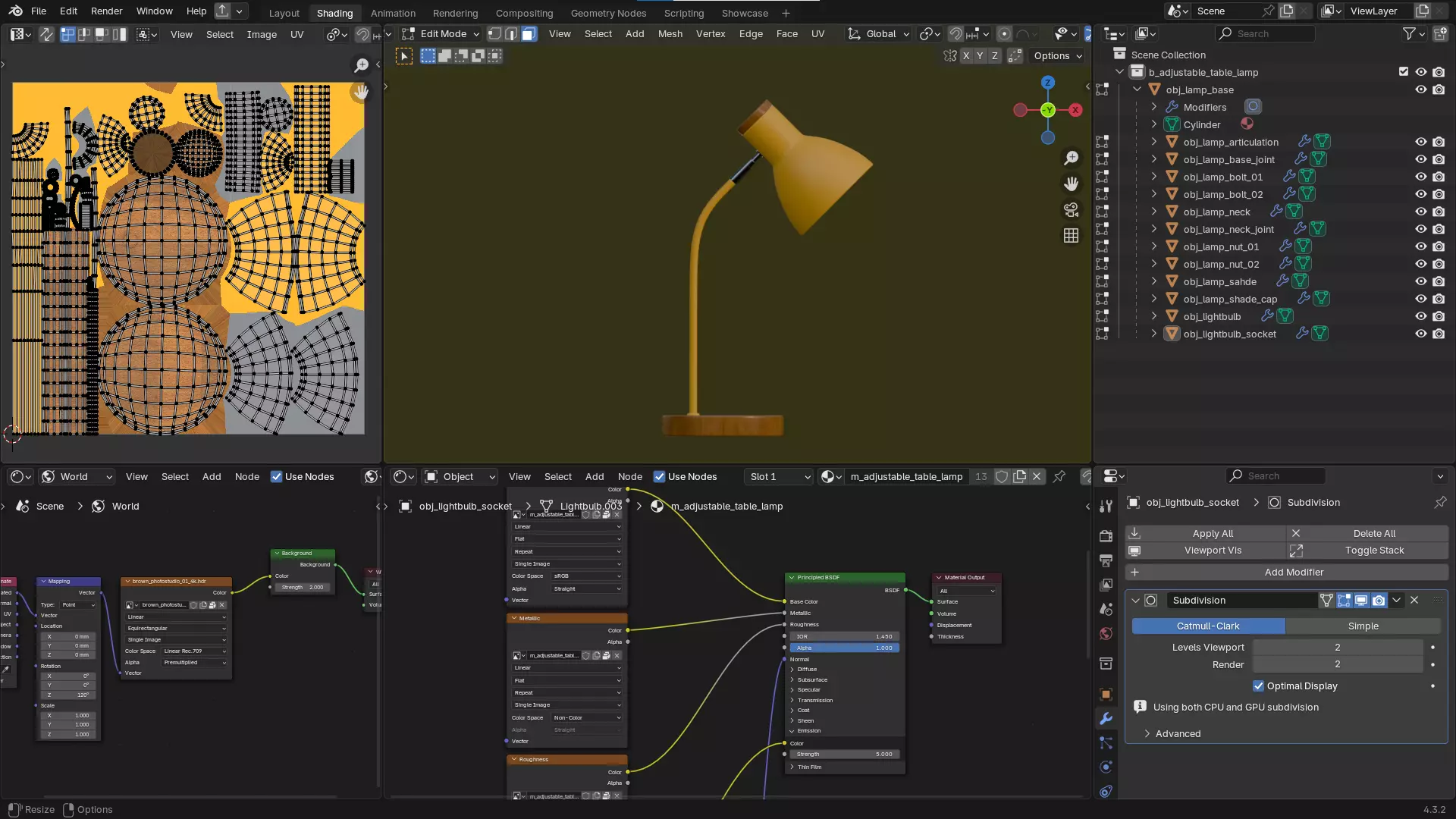This screenshot has width=1456, height=819.
Task: Switch to the Geometry Nodes workspace tab
Action: tap(608, 13)
